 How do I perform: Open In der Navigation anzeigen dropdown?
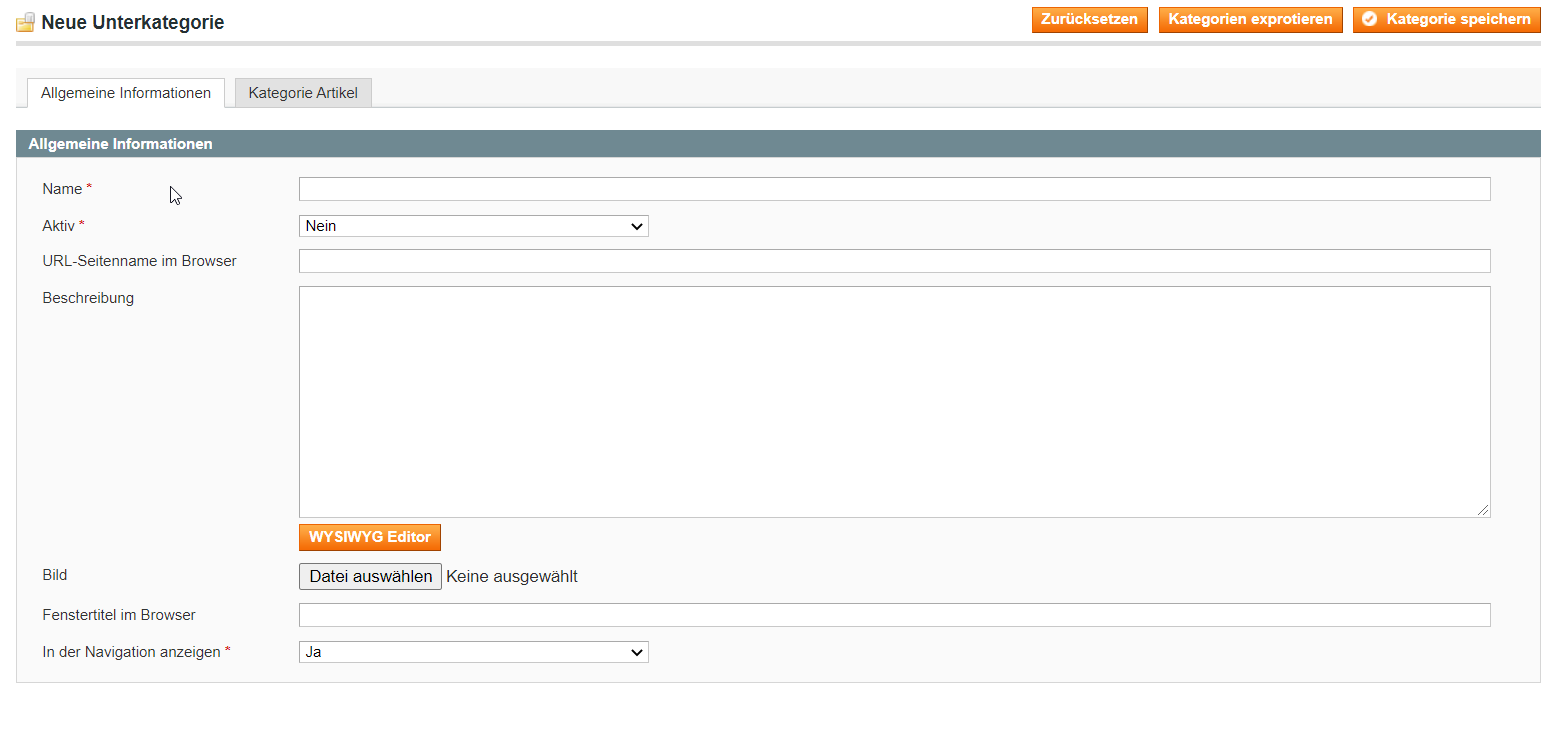coord(473,652)
